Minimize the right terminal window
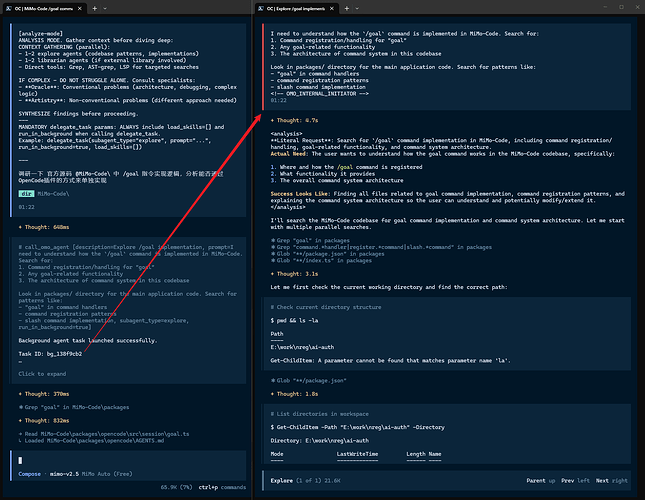 pos(605,7)
